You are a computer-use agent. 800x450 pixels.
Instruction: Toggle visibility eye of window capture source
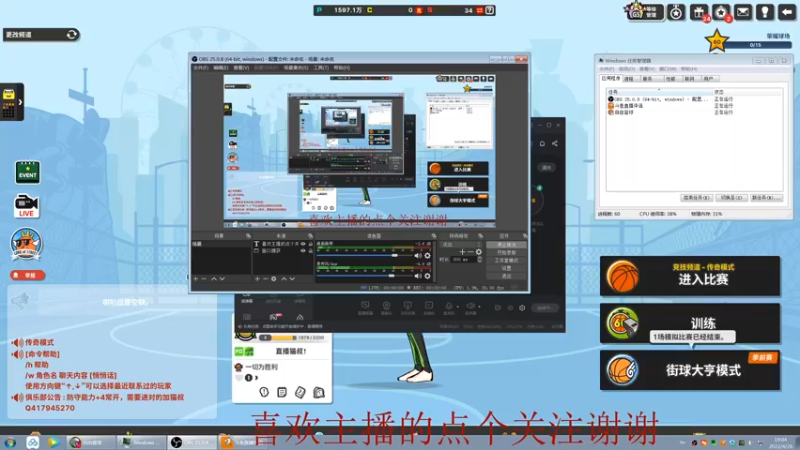[303, 251]
